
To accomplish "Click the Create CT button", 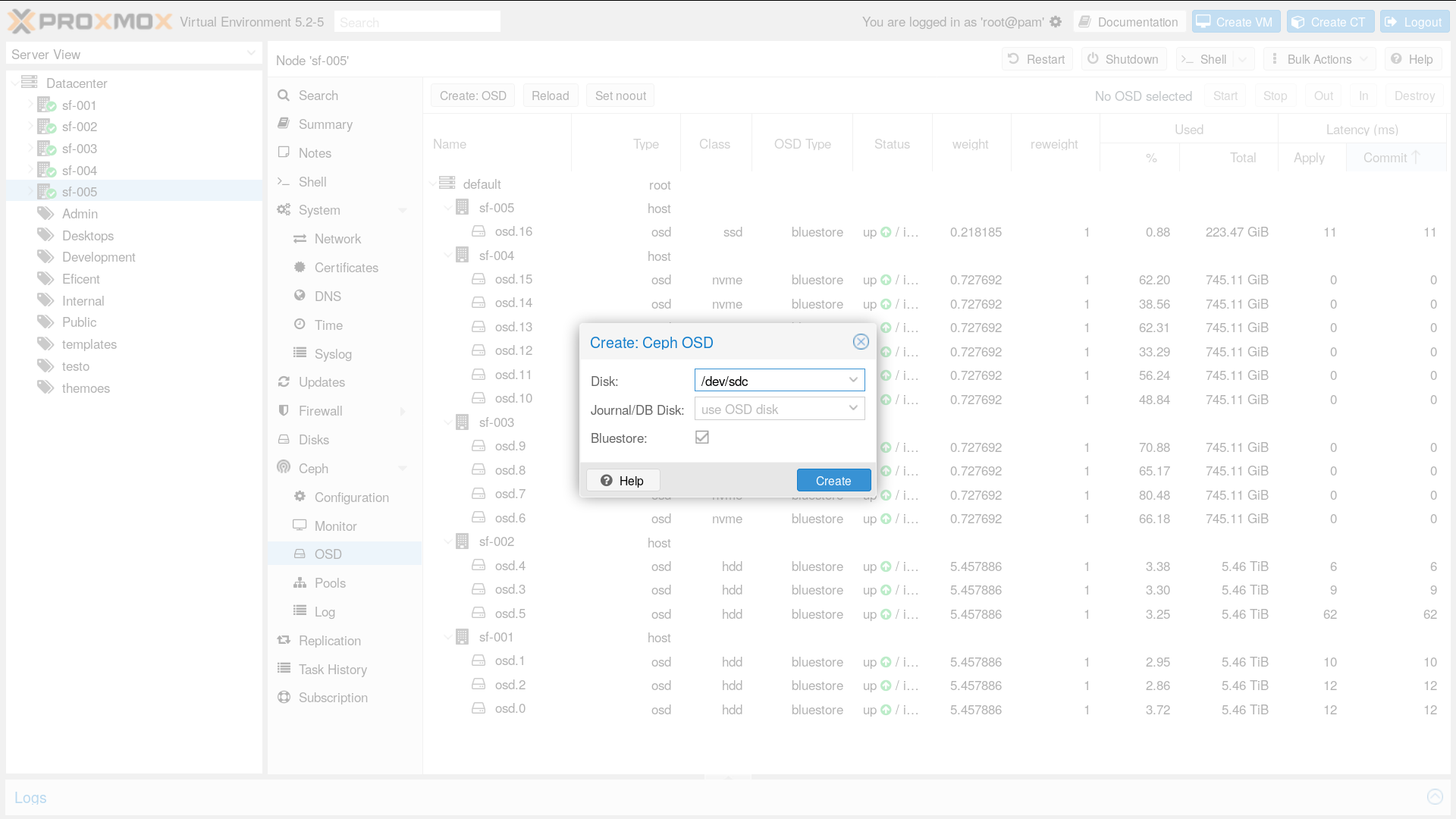I will point(1330,22).
